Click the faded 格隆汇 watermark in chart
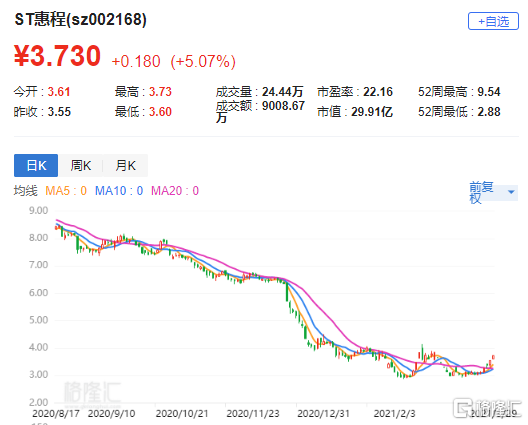Viewport: 528px width, 425px height. 92,392
